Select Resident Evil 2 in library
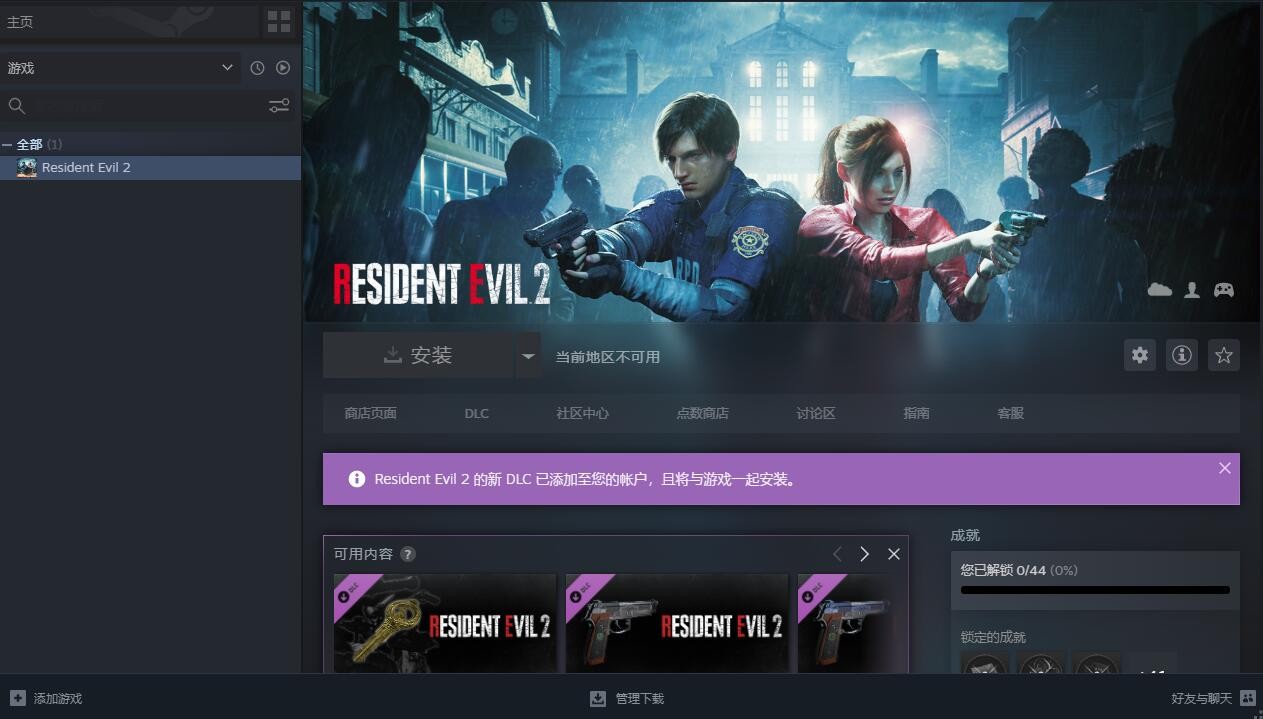 tap(150, 168)
